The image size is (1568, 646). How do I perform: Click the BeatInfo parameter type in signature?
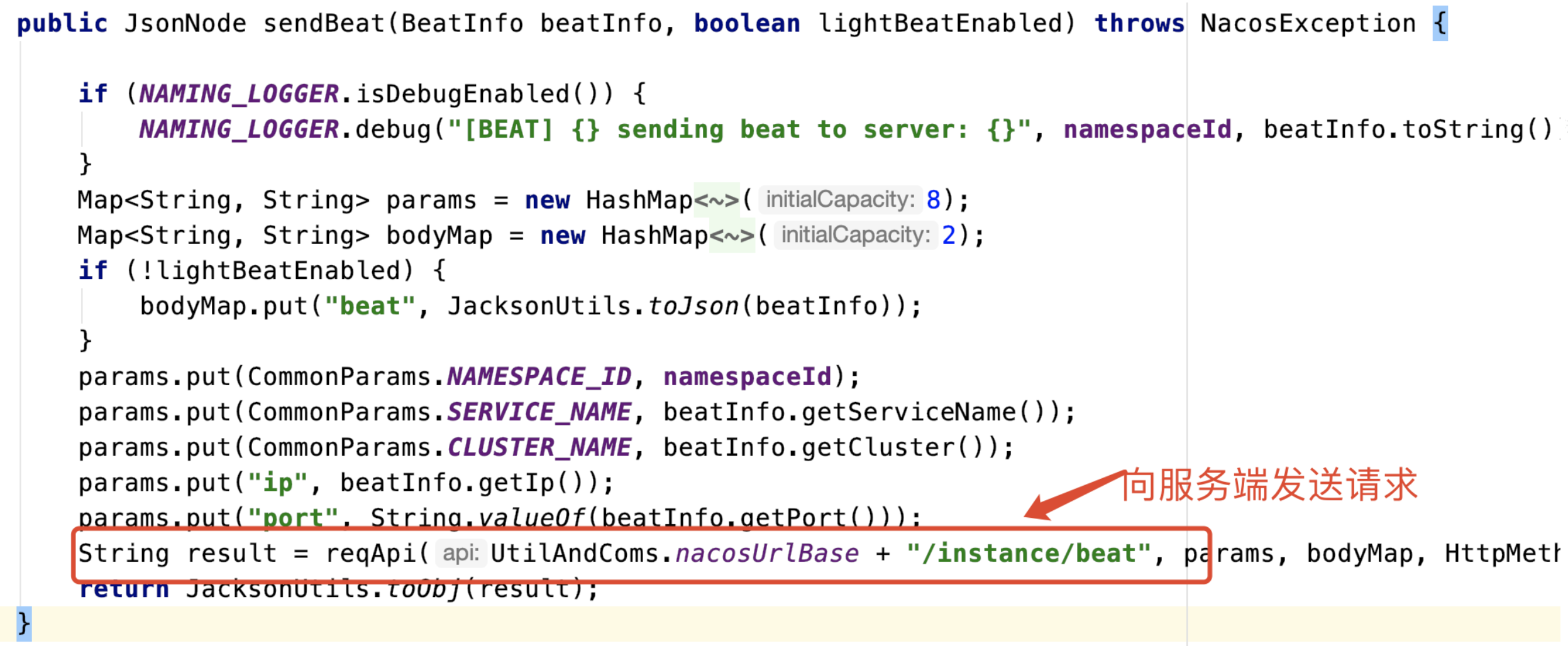tap(462, 24)
